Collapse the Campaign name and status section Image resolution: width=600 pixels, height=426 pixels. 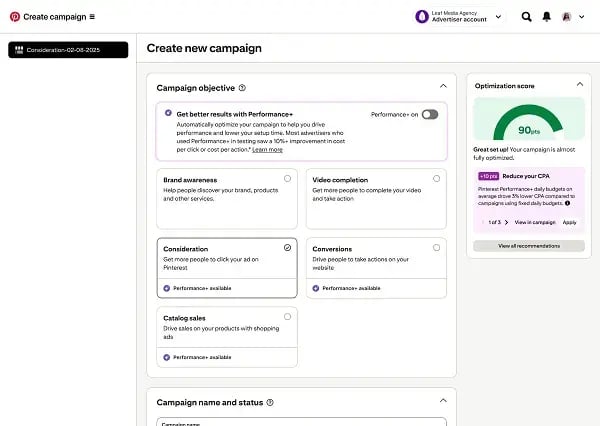pos(443,400)
